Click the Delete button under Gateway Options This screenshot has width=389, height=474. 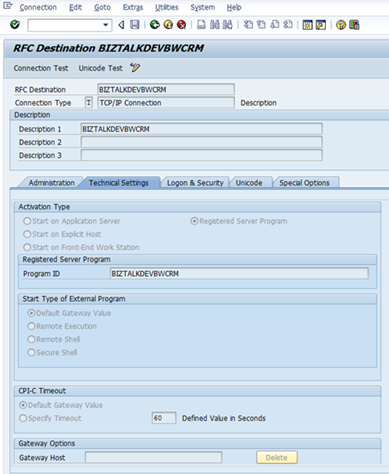point(277,458)
